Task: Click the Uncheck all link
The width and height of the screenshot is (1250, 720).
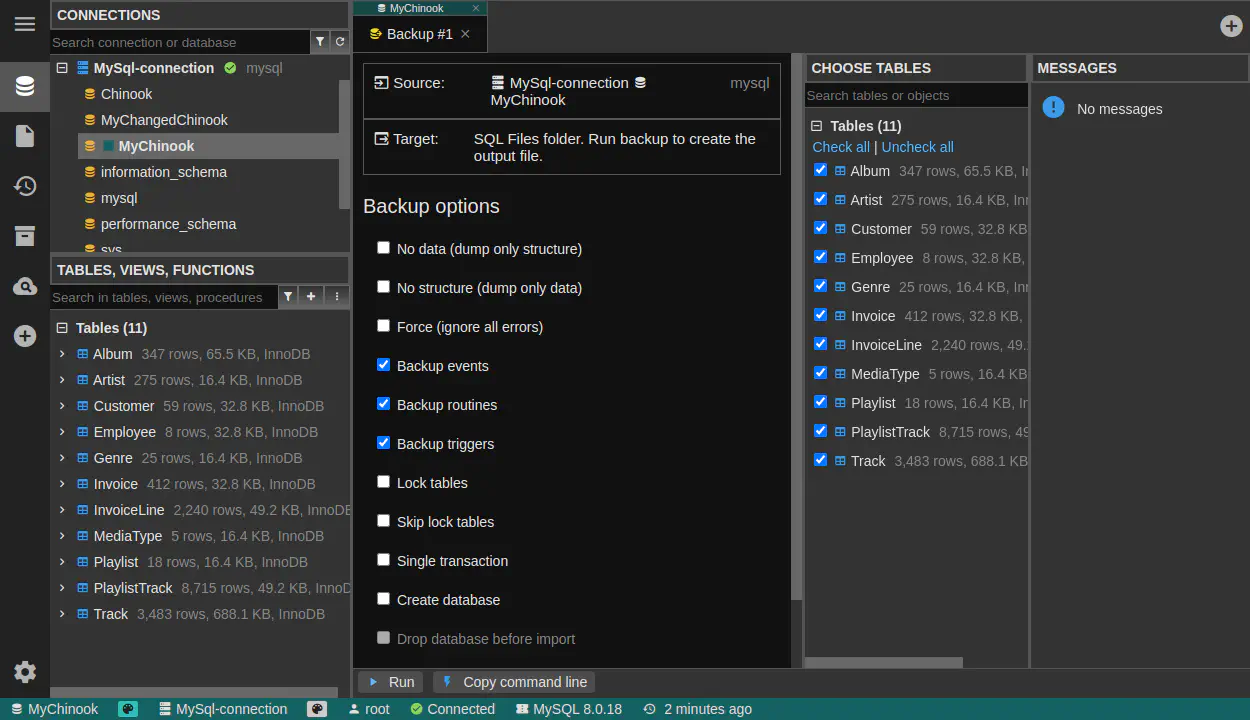Action: (917, 147)
